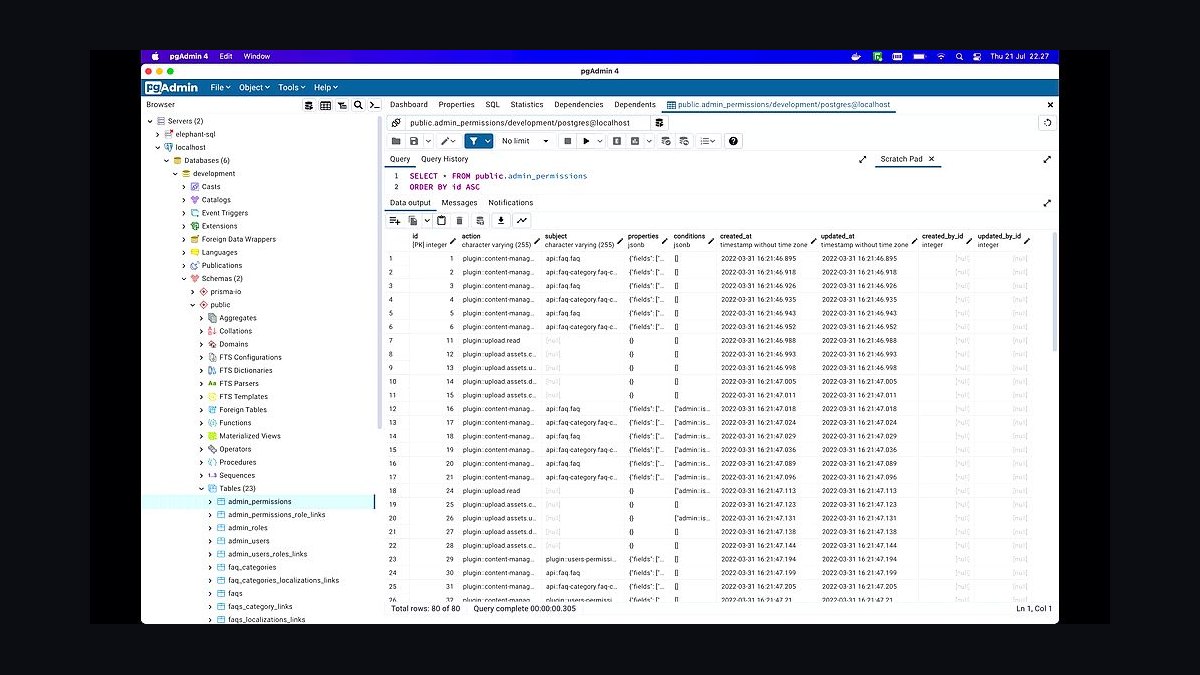Open the Help menu in pgAdmin
This screenshot has height=675, width=1200.
coord(326,87)
